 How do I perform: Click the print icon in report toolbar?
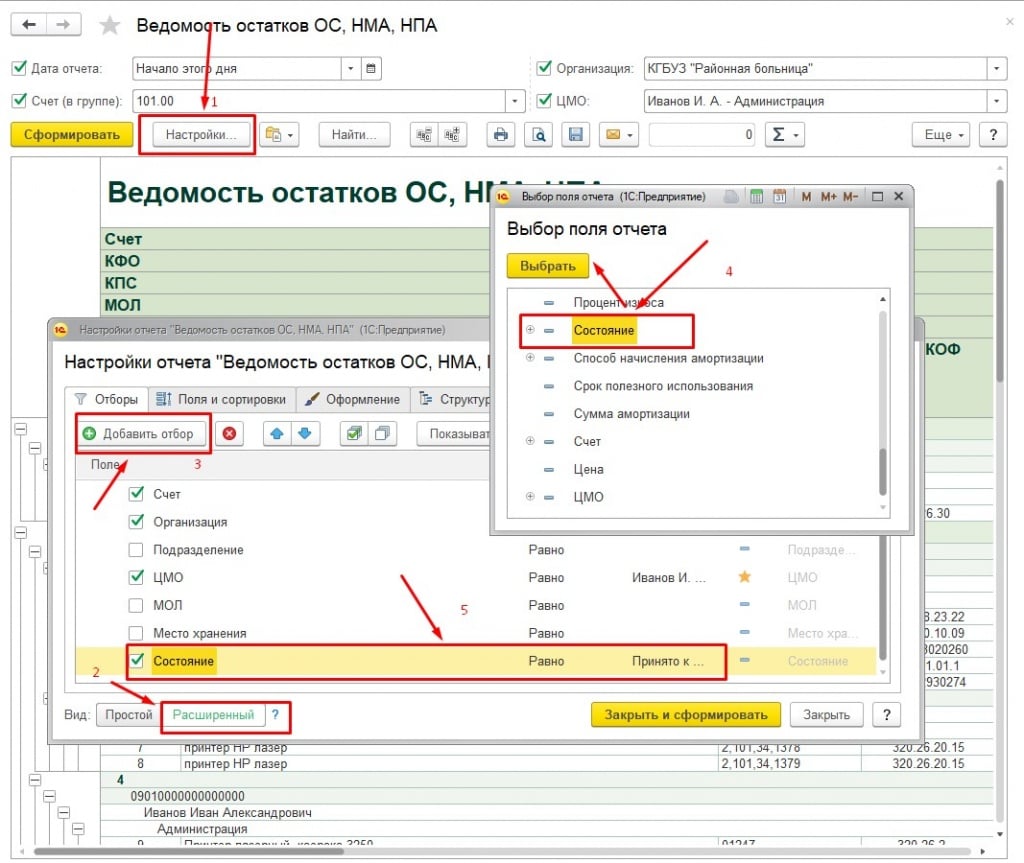501,135
